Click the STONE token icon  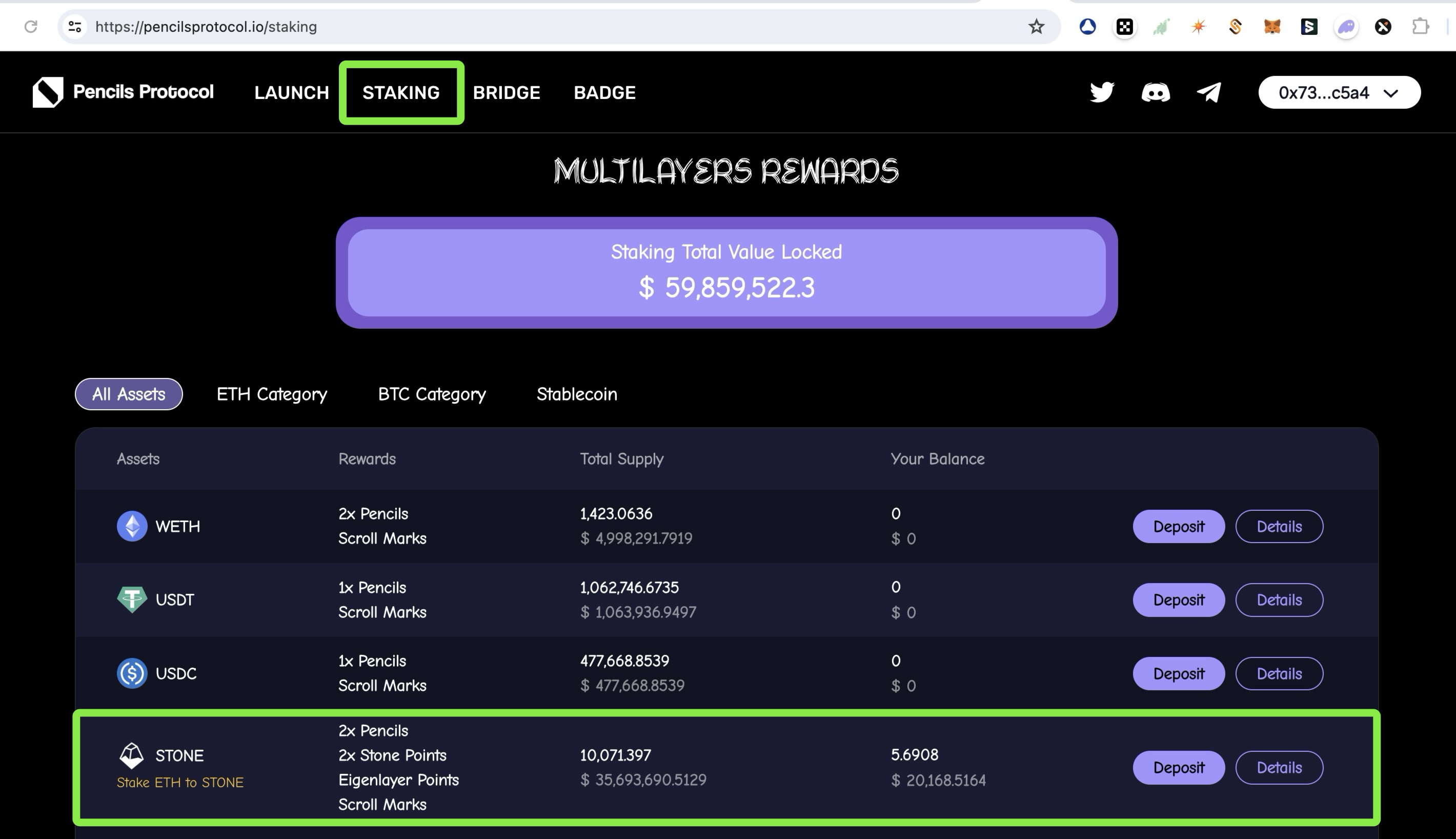pos(131,755)
